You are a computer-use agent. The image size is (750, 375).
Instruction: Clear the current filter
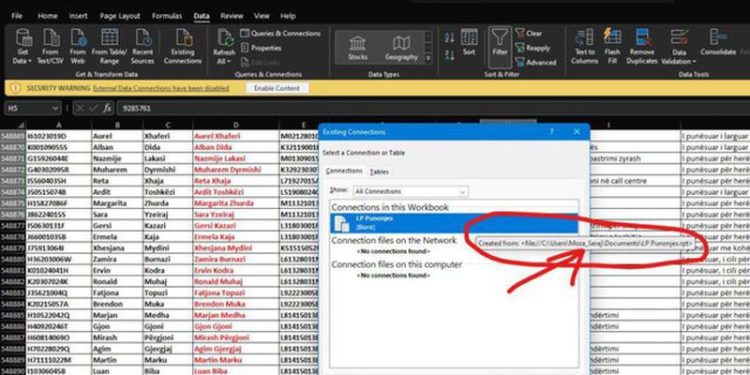[x=529, y=33]
